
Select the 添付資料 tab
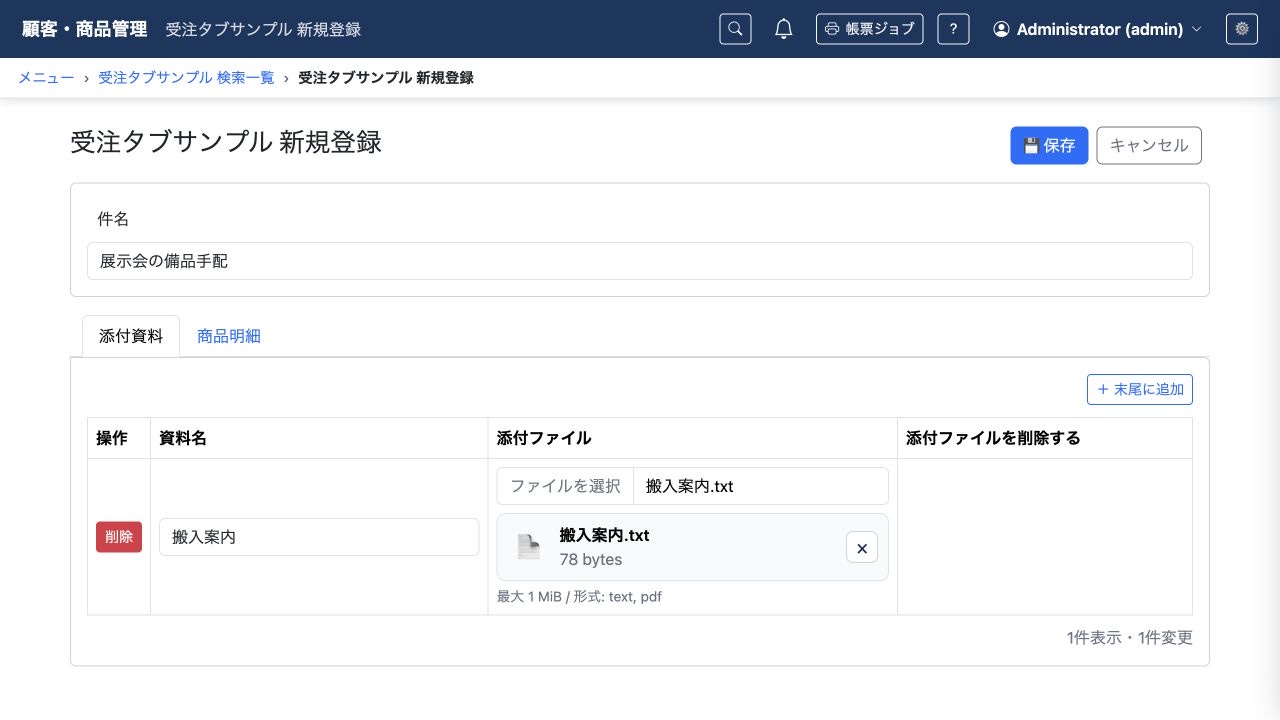coord(131,336)
